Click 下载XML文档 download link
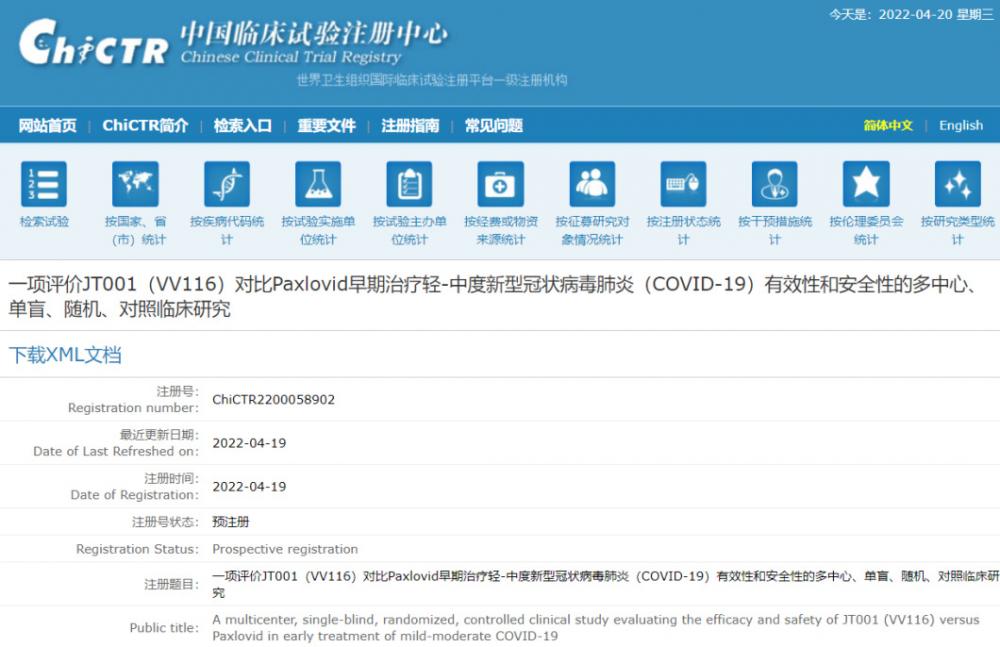1000x647 pixels. (65, 355)
